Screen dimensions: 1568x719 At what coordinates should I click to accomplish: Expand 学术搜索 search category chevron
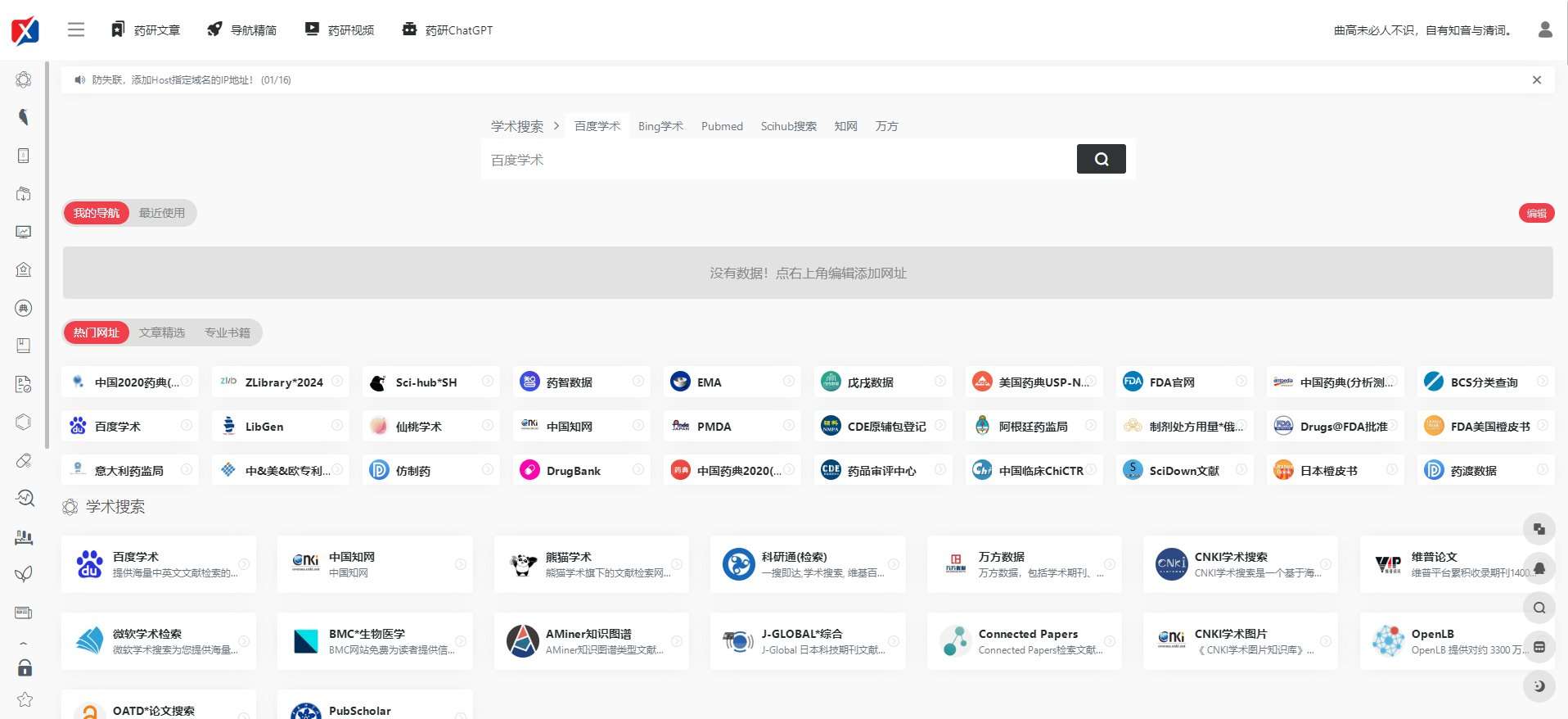556,126
